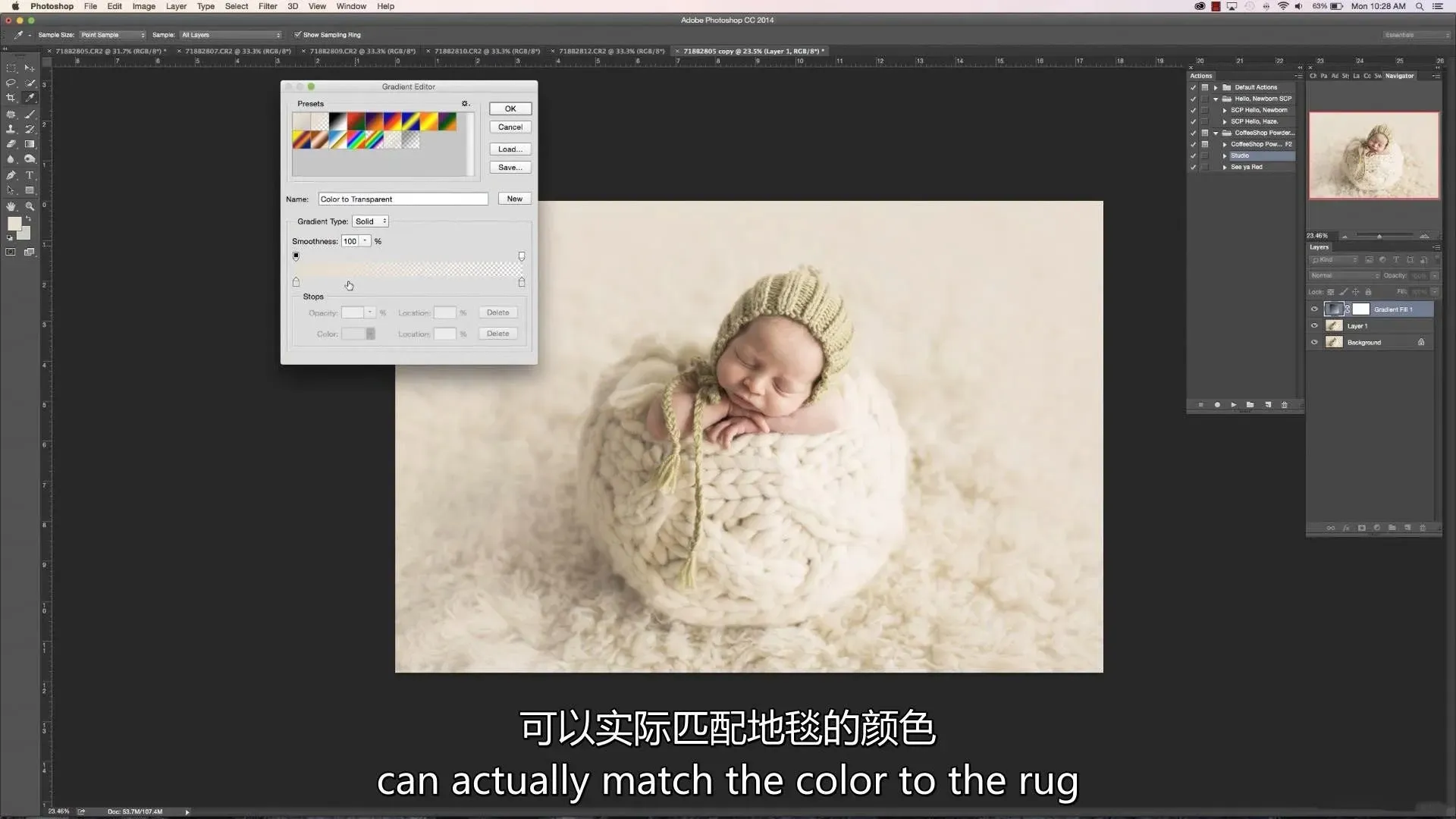Viewport: 1456px width, 819px height.
Task: Begin recording in Actions panel
Action: pyautogui.click(x=1217, y=405)
